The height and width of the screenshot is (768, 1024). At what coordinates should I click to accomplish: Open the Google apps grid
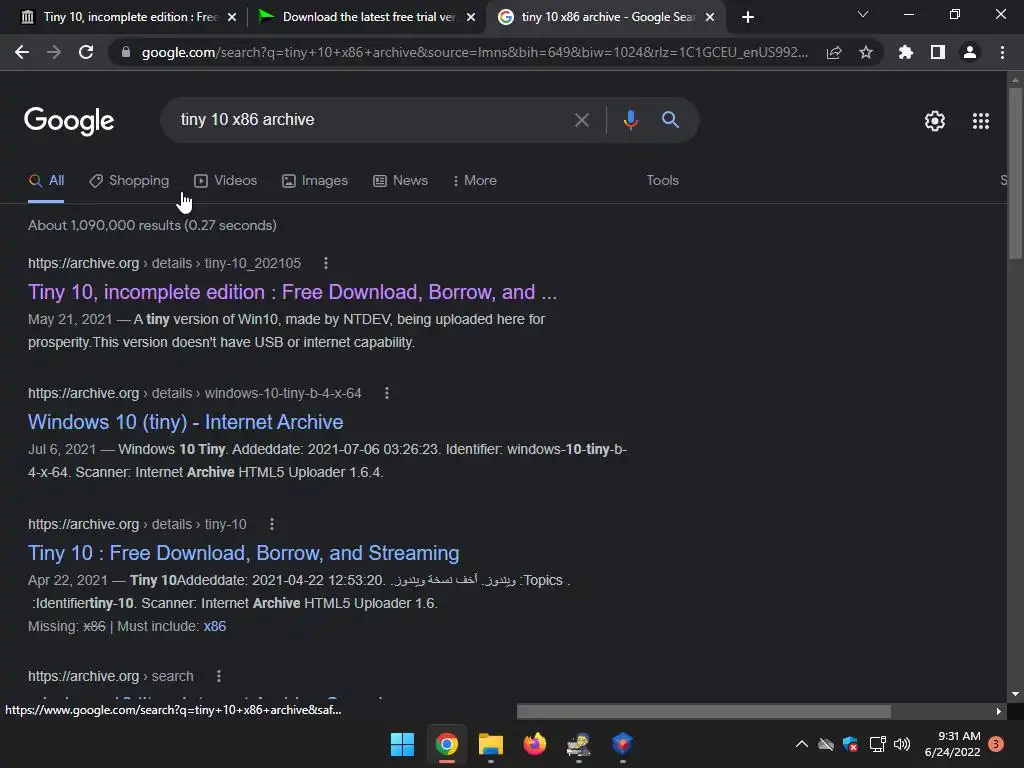pos(981,121)
